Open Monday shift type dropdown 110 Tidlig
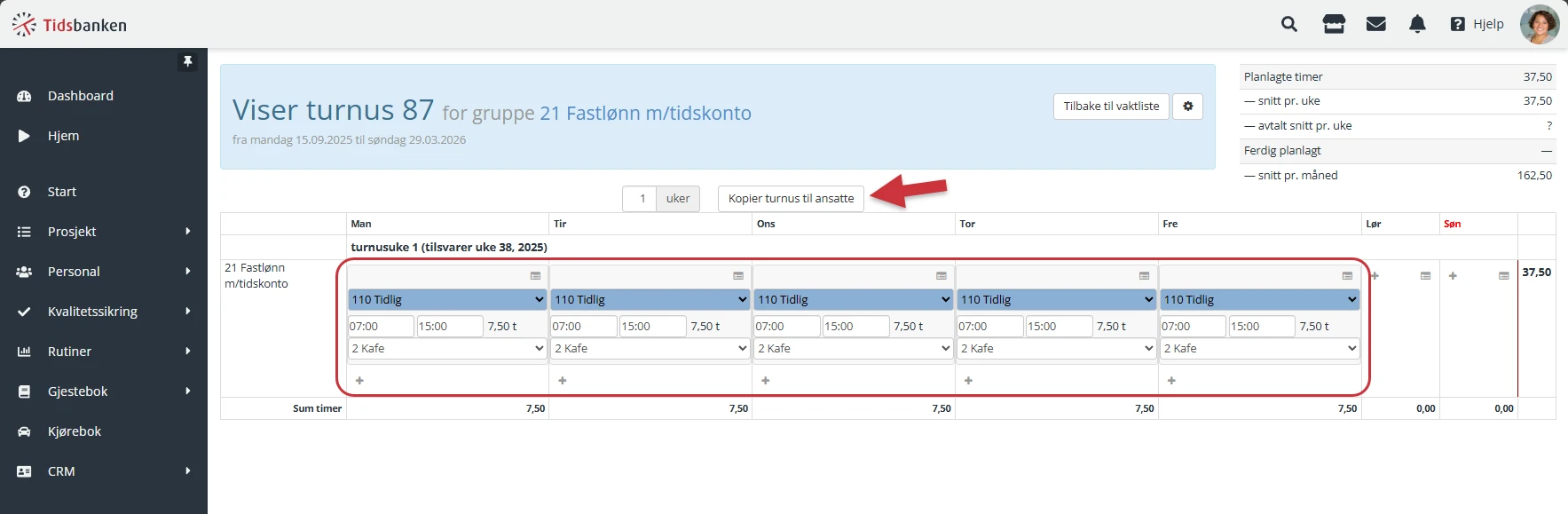Image resolution: width=1568 pixels, height=514 pixels. (x=447, y=300)
